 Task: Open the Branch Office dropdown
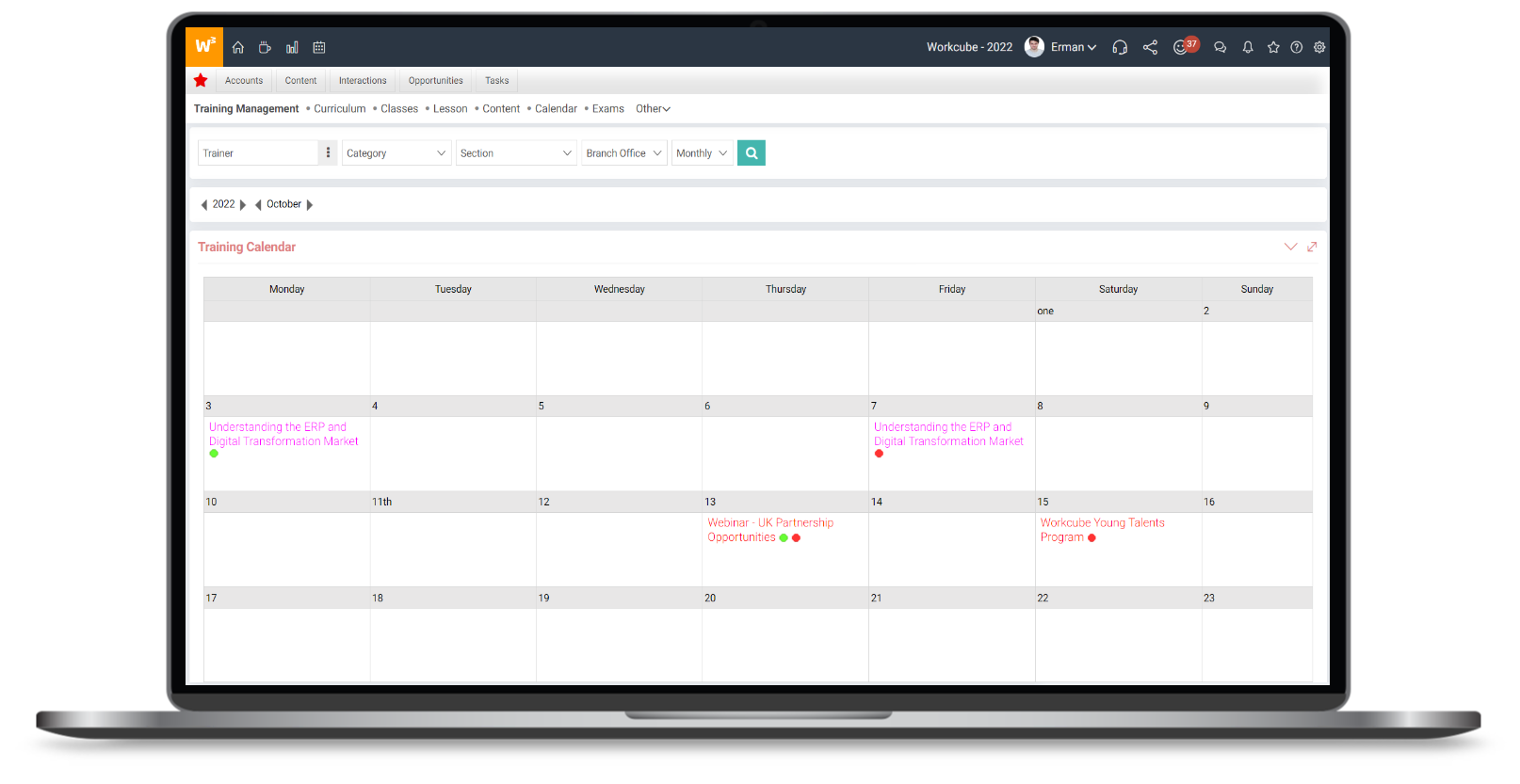point(623,152)
